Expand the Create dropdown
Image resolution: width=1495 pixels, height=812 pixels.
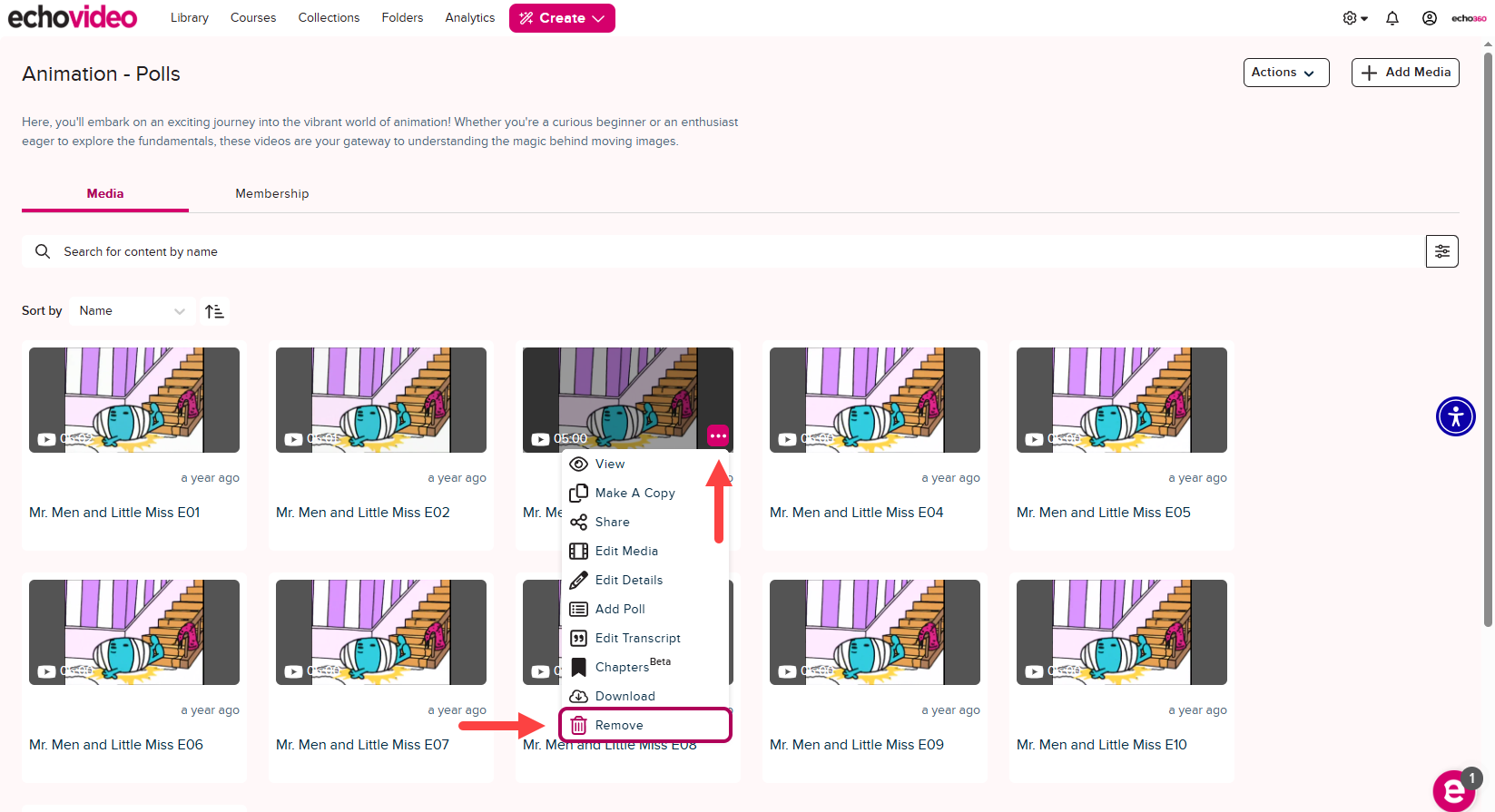562,18
